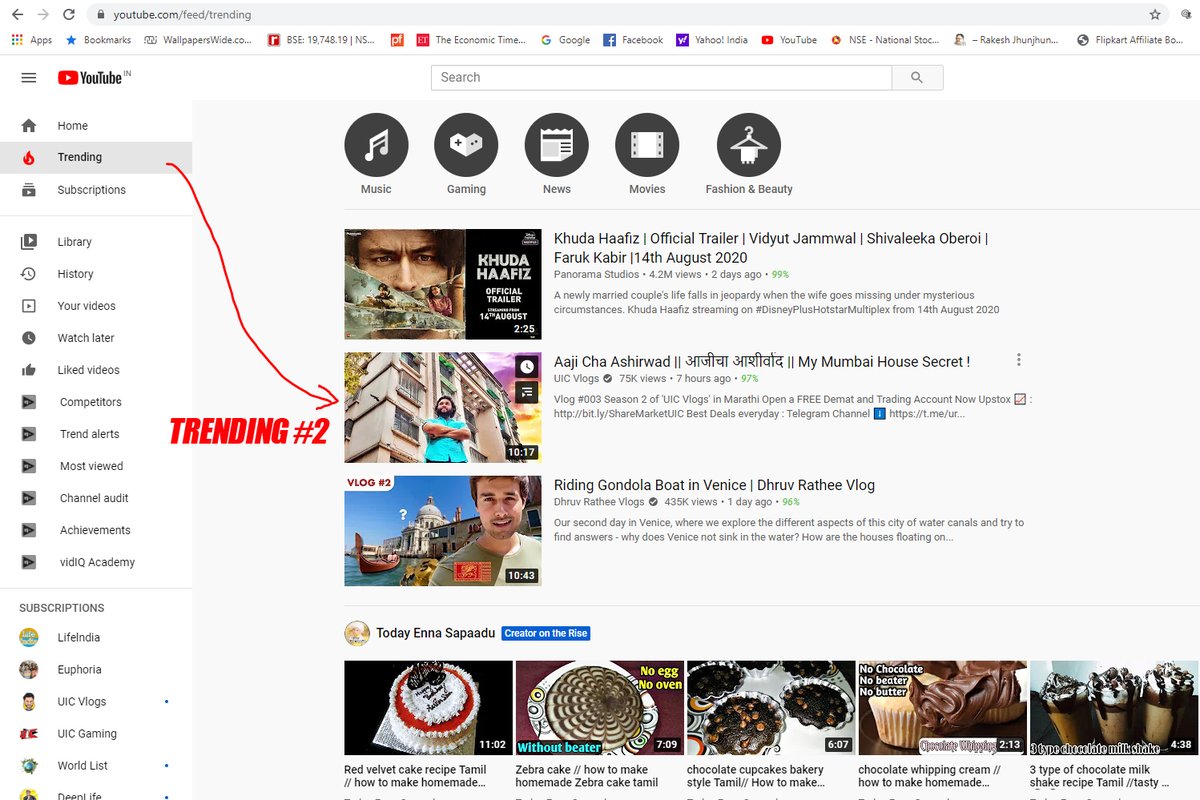The height and width of the screenshot is (800, 1200).
Task: Open the Channel audit tool
Action: tap(94, 497)
